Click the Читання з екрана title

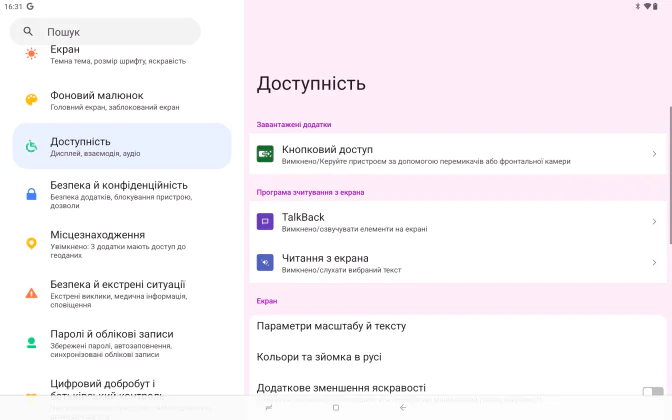tap(325, 258)
